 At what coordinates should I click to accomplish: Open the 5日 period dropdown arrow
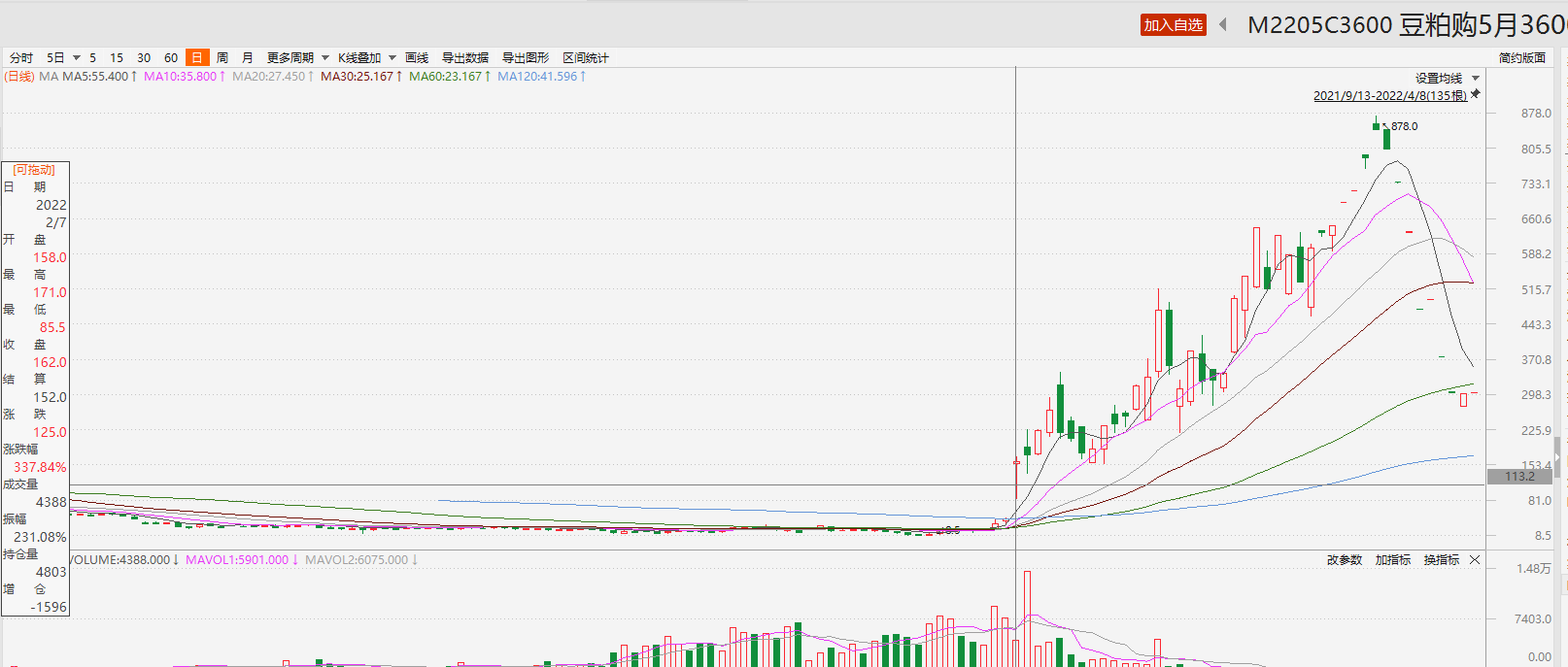[77, 58]
